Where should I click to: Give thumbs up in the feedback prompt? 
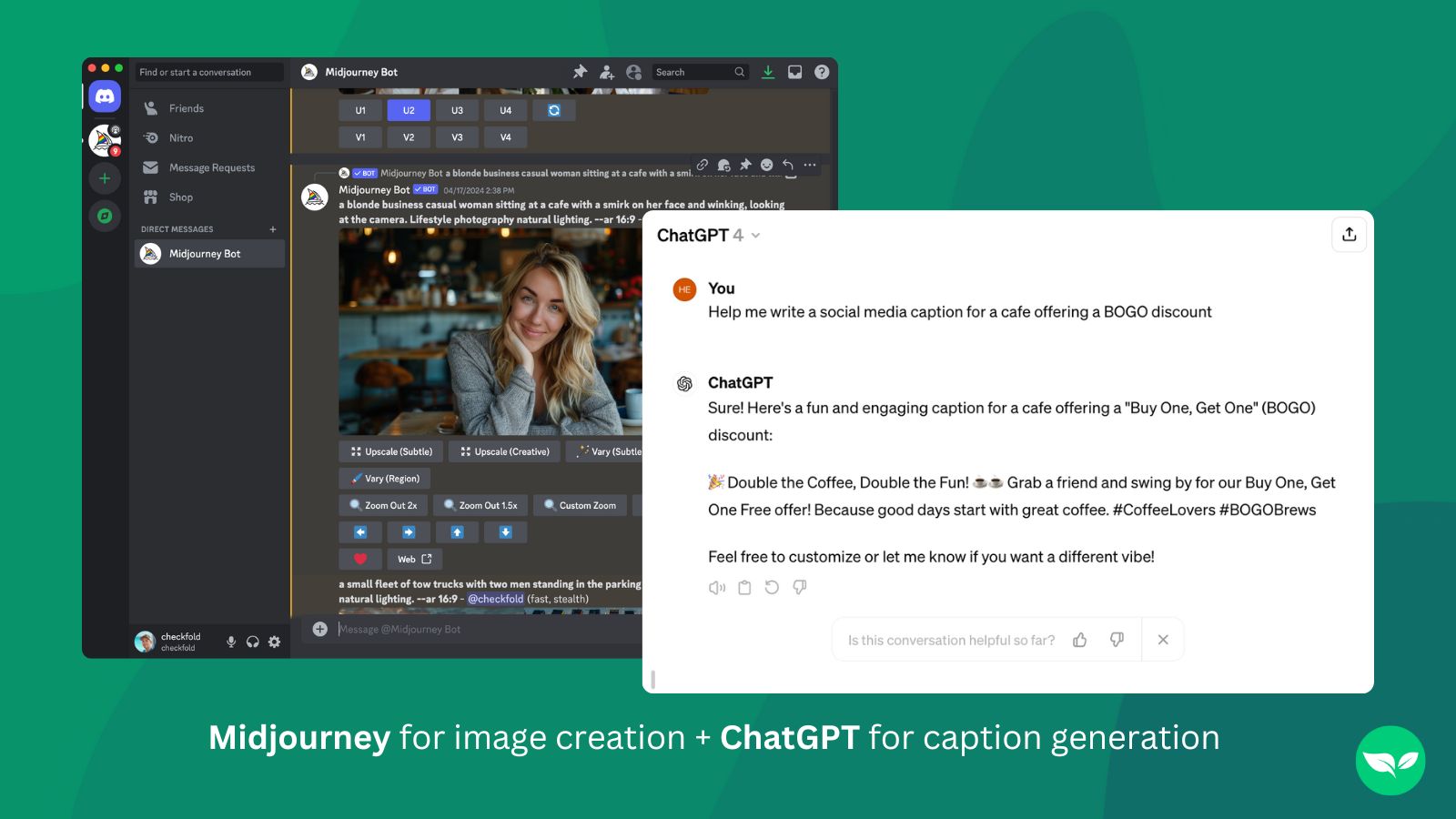1080,640
